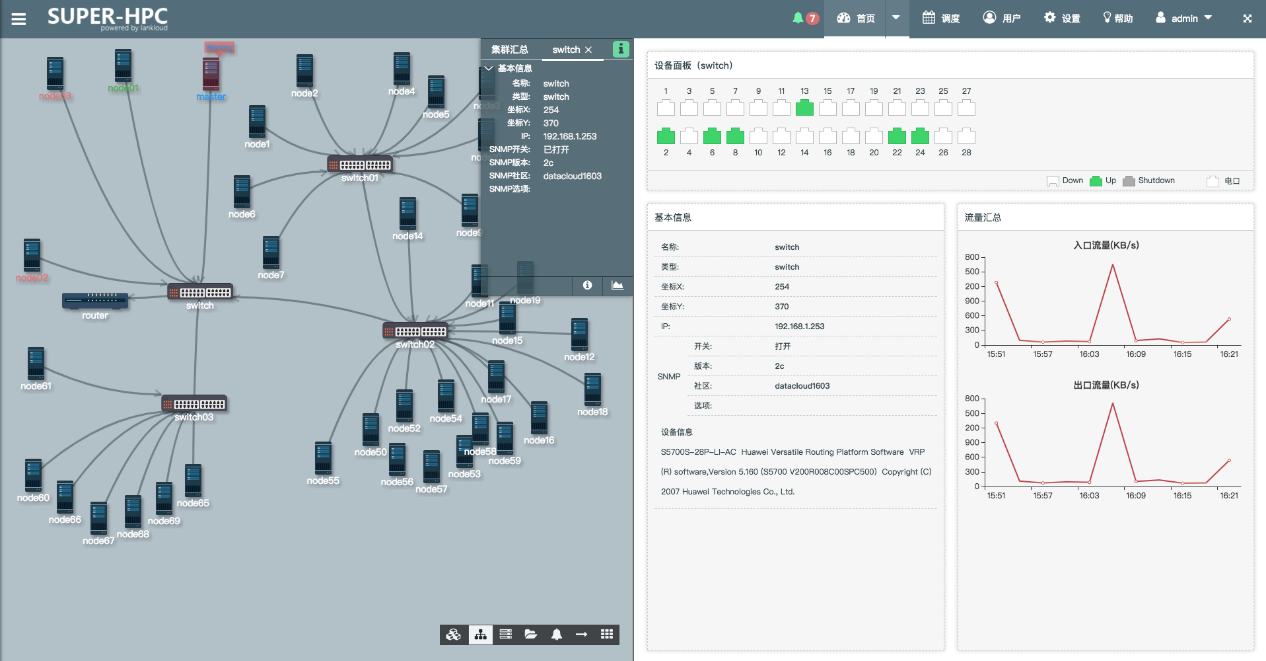Open the 帮助 help page
Screen dimensions: 1266x661
pos(1117,18)
